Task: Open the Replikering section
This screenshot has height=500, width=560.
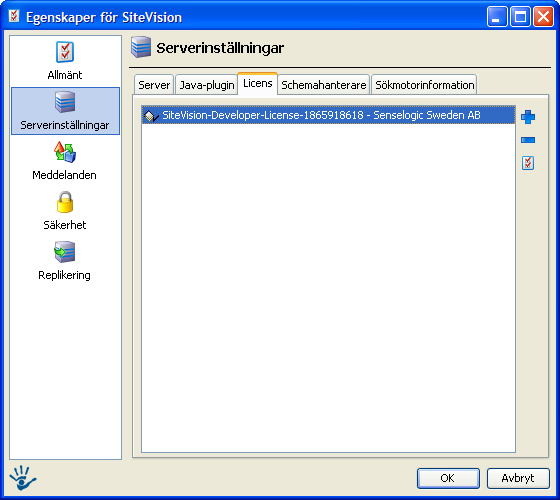Action: click(65, 261)
